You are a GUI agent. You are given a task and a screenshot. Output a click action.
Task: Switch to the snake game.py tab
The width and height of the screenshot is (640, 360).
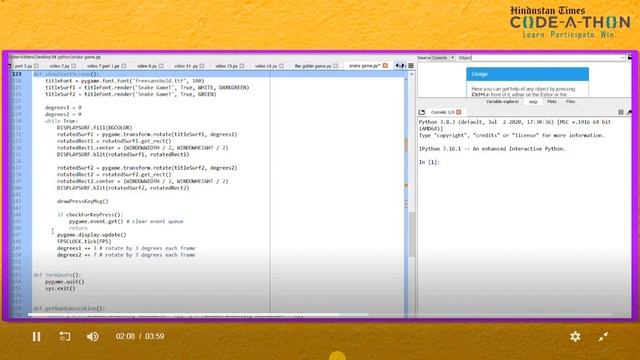(x=364, y=66)
